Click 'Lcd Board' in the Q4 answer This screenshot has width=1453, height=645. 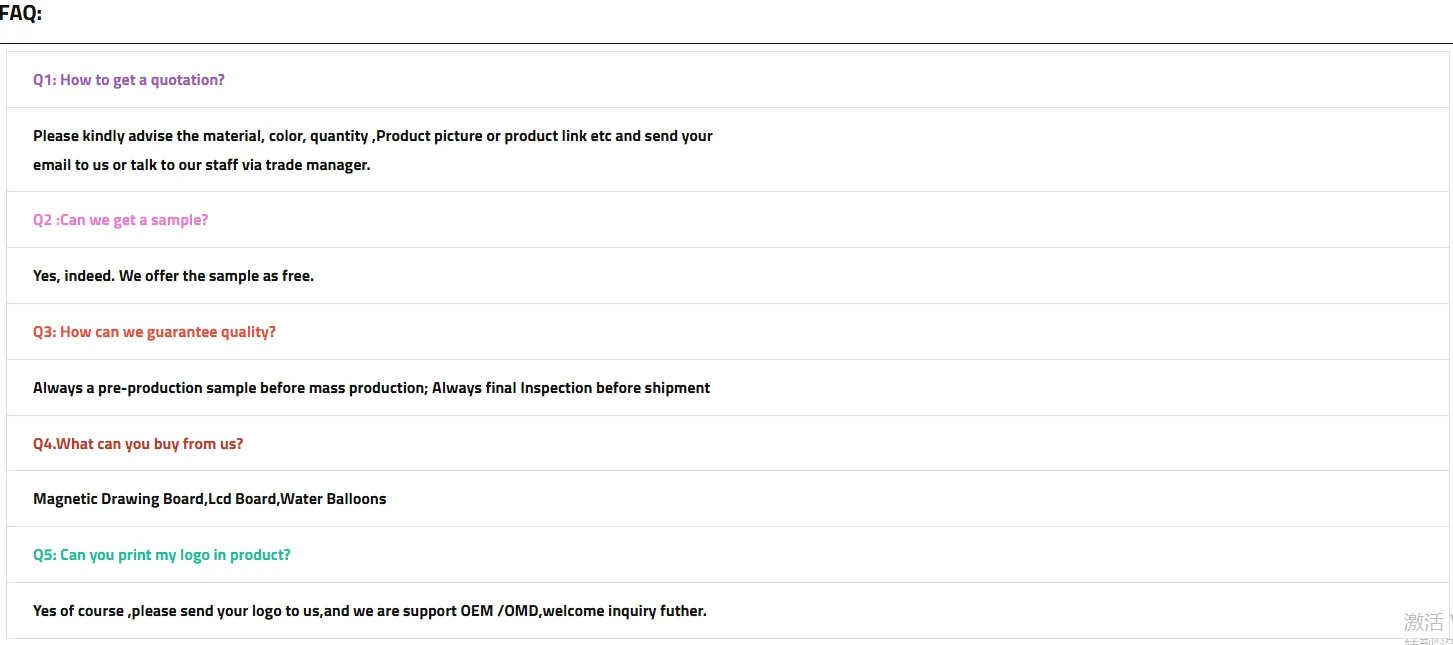click(242, 499)
